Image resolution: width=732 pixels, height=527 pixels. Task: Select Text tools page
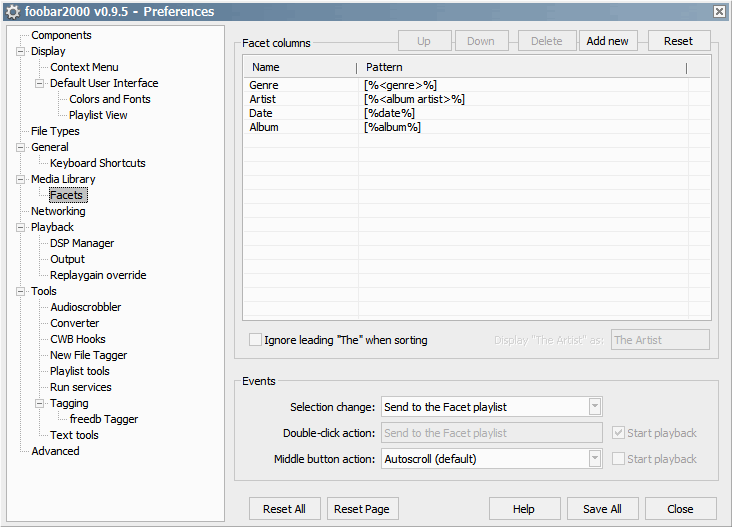click(x=74, y=436)
